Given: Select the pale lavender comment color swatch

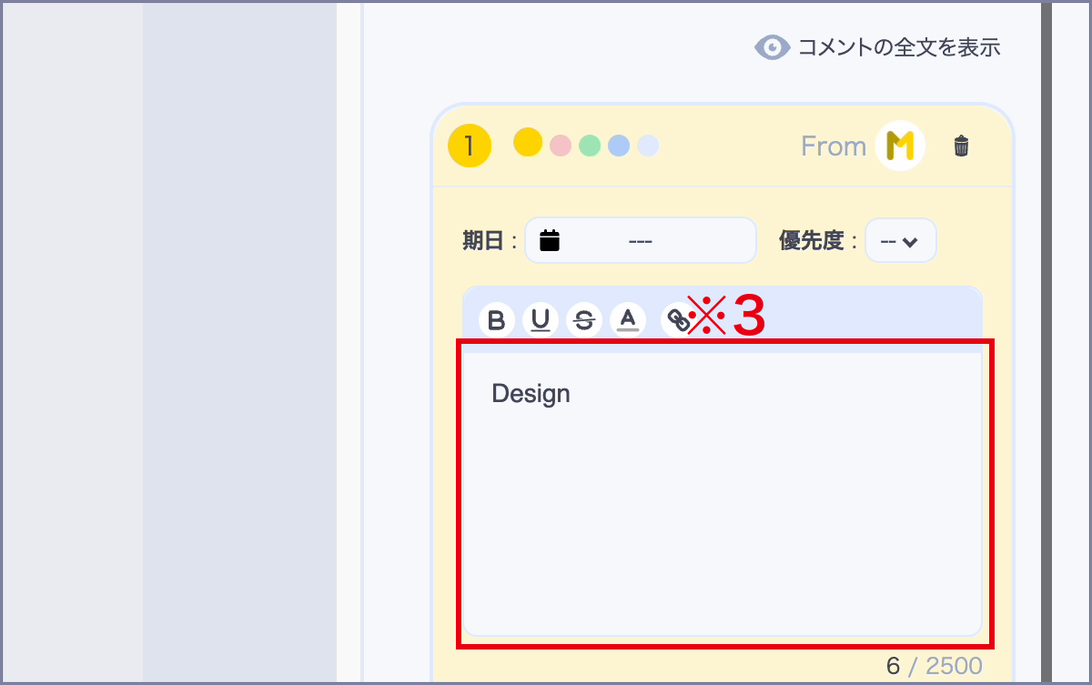Looking at the screenshot, I should 648,145.
